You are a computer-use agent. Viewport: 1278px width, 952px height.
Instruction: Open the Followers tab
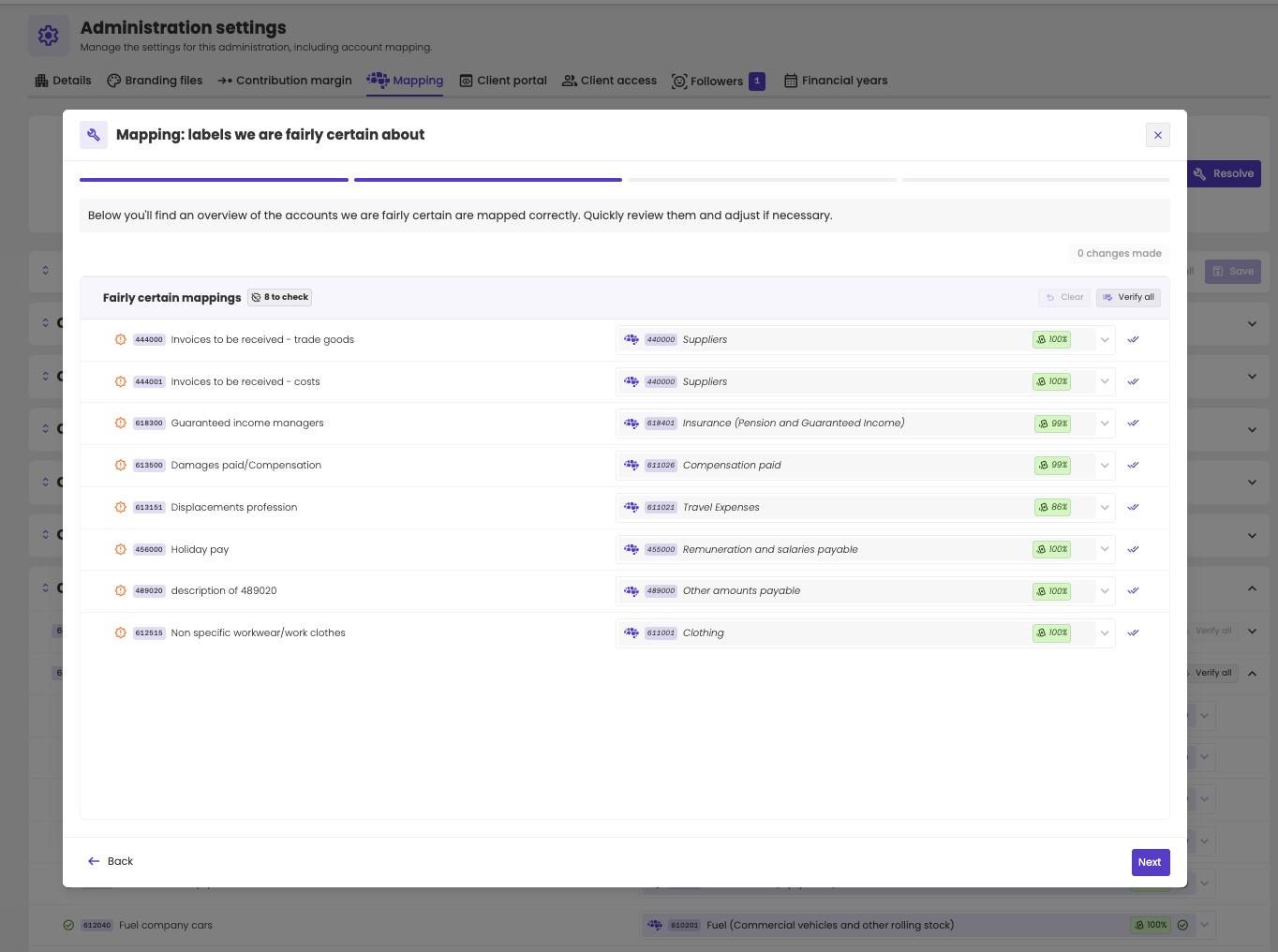coord(718,82)
